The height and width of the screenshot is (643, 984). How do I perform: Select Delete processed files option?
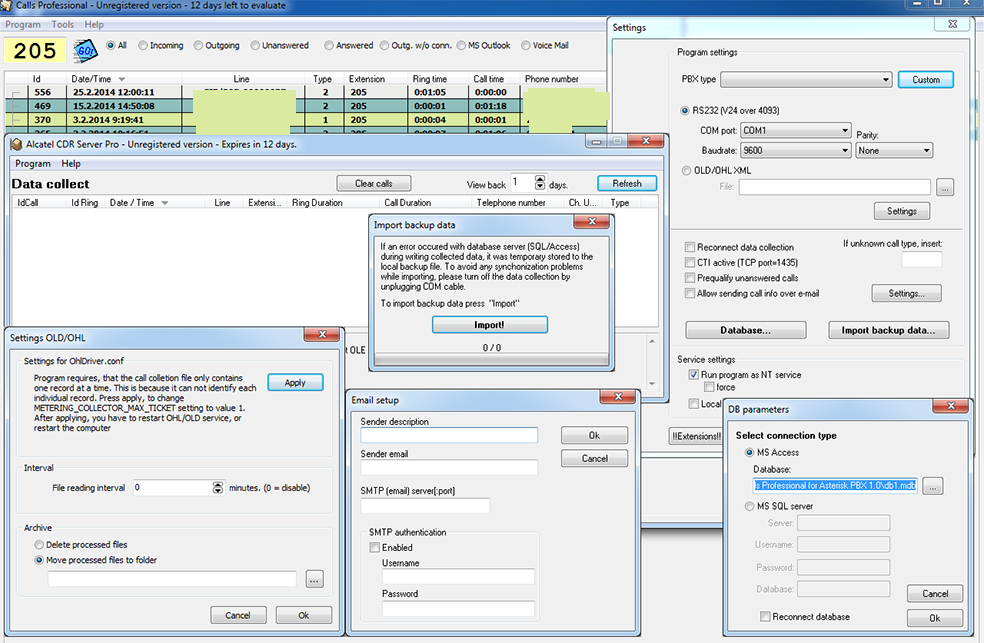point(39,545)
